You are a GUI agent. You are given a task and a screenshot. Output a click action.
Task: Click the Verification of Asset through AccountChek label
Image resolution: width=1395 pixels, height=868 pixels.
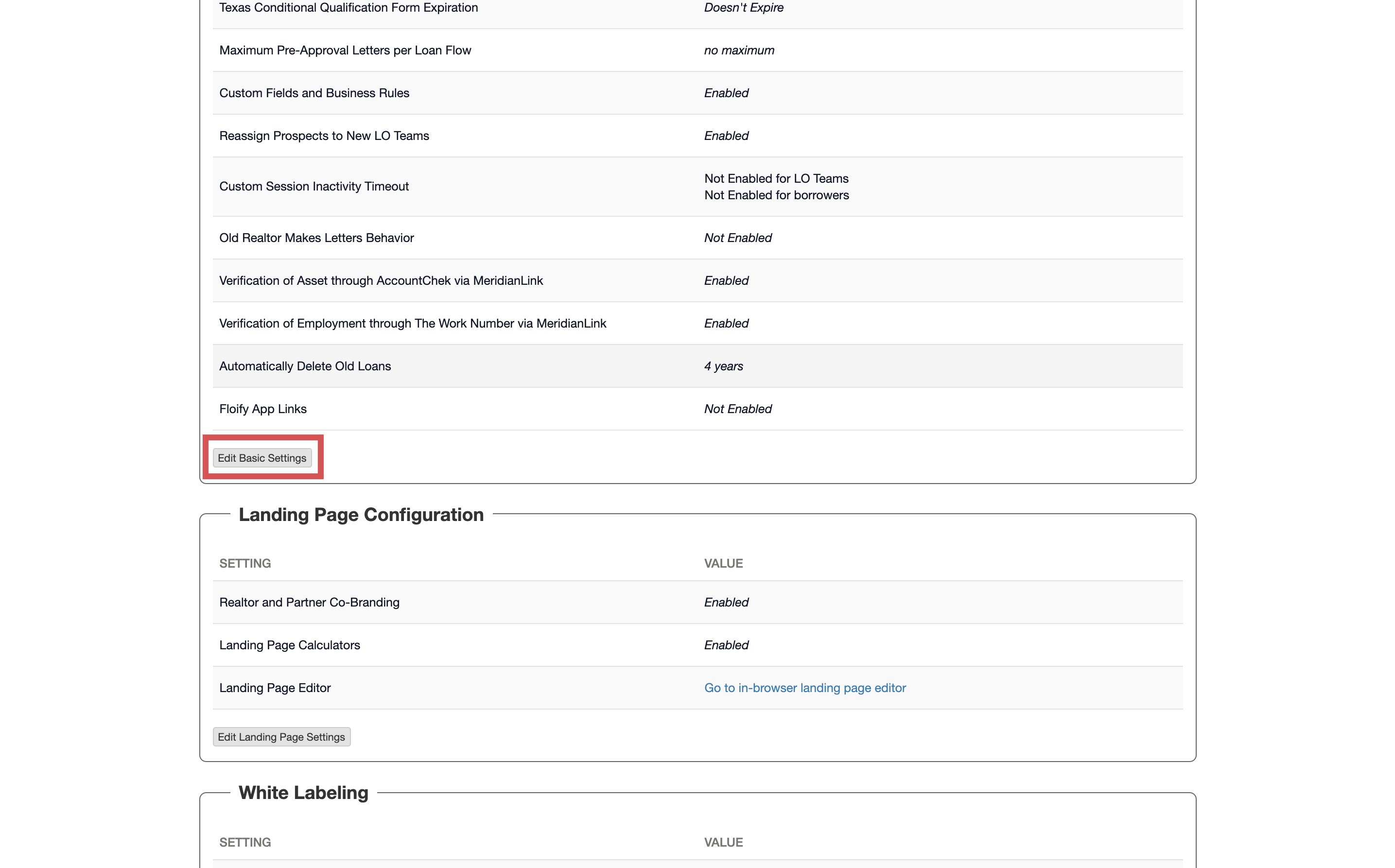(x=381, y=281)
